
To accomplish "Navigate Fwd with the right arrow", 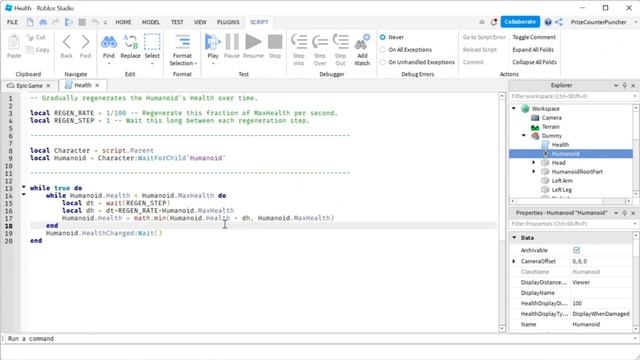I will click(85, 42).
